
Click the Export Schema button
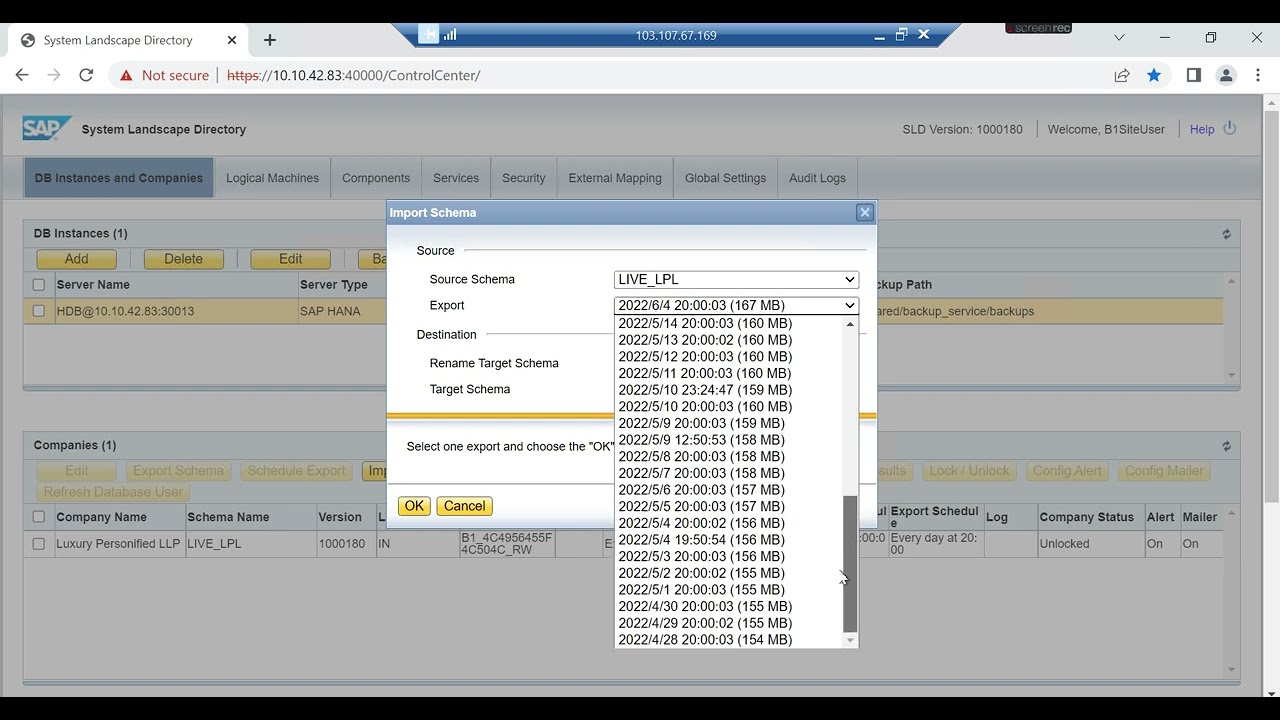coord(178,471)
